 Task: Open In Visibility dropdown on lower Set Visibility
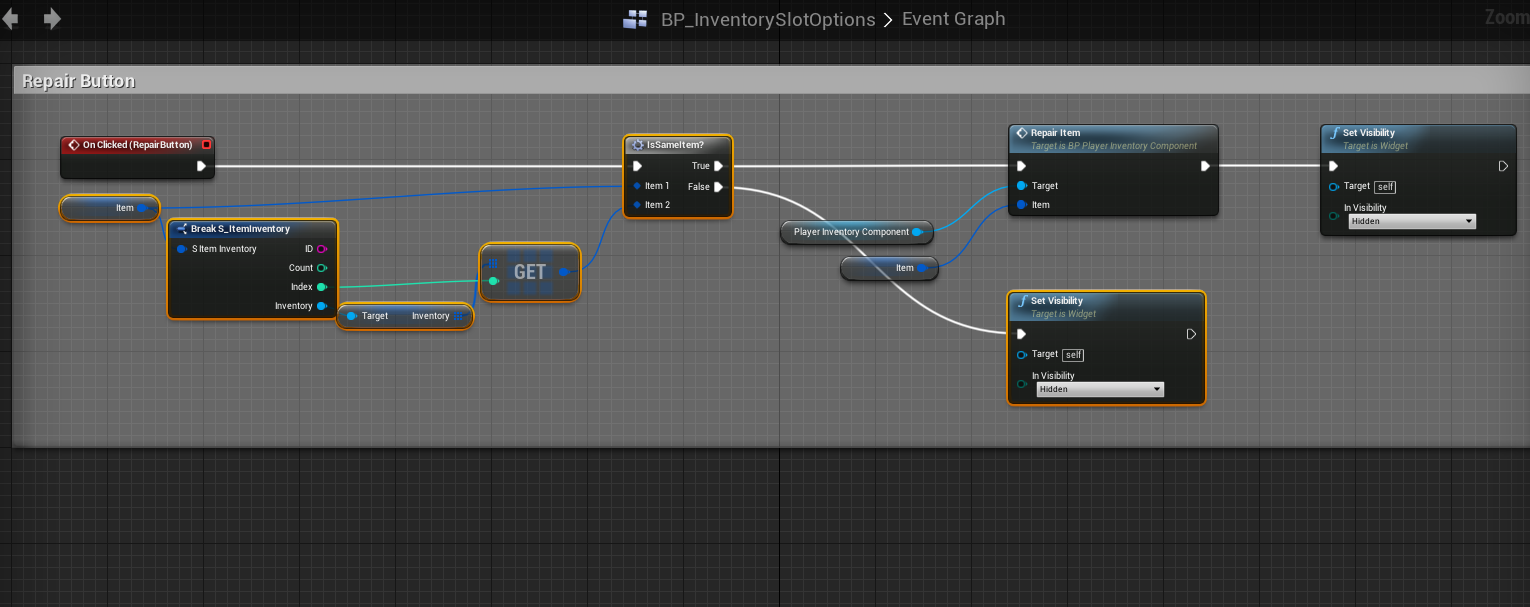1099,389
